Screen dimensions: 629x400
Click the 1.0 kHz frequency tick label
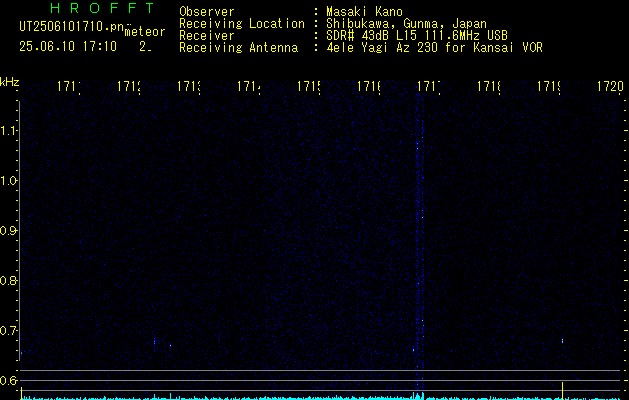8,181
